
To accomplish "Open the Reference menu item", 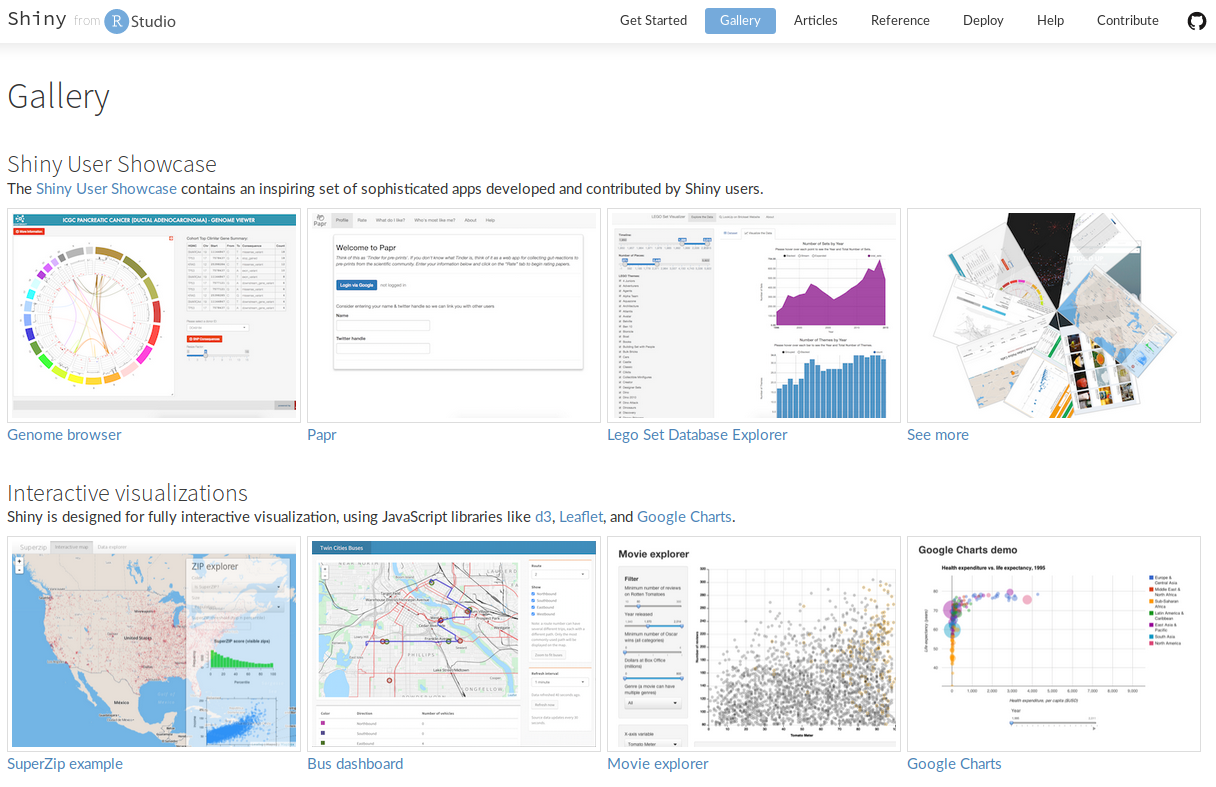I will (900, 21).
